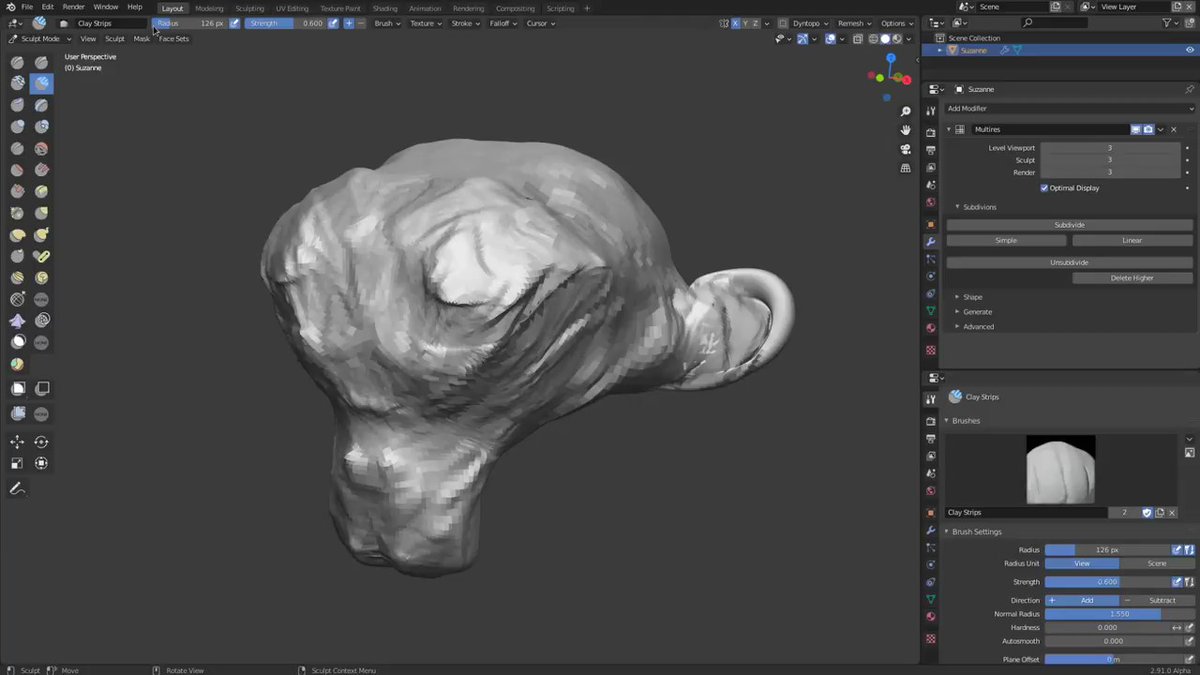
Task: Click the Unsubdivide button
Action: pos(1069,262)
